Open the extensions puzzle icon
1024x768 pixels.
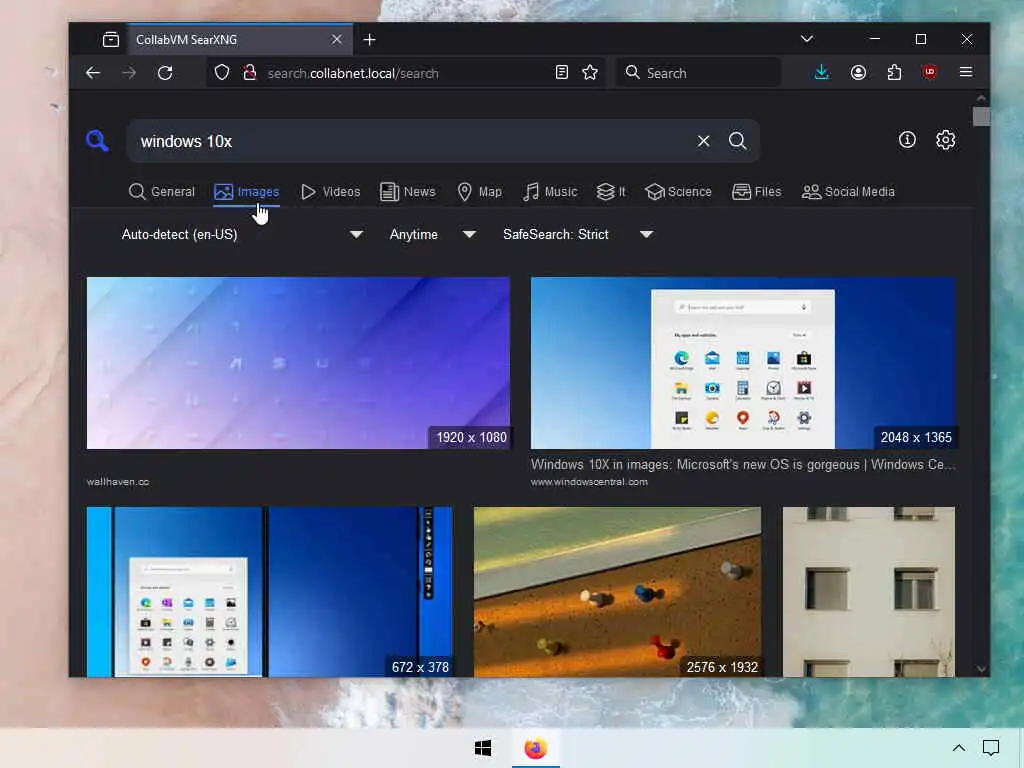pos(894,72)
